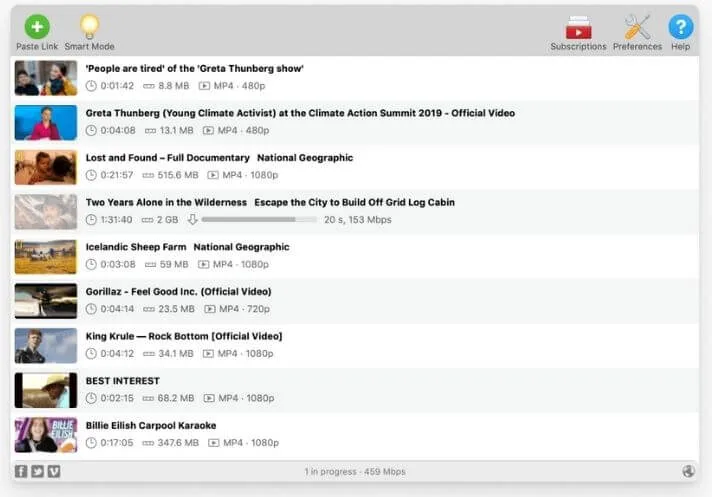Click the download arrow icon for Two Years Alone

(x=193, y=220)
